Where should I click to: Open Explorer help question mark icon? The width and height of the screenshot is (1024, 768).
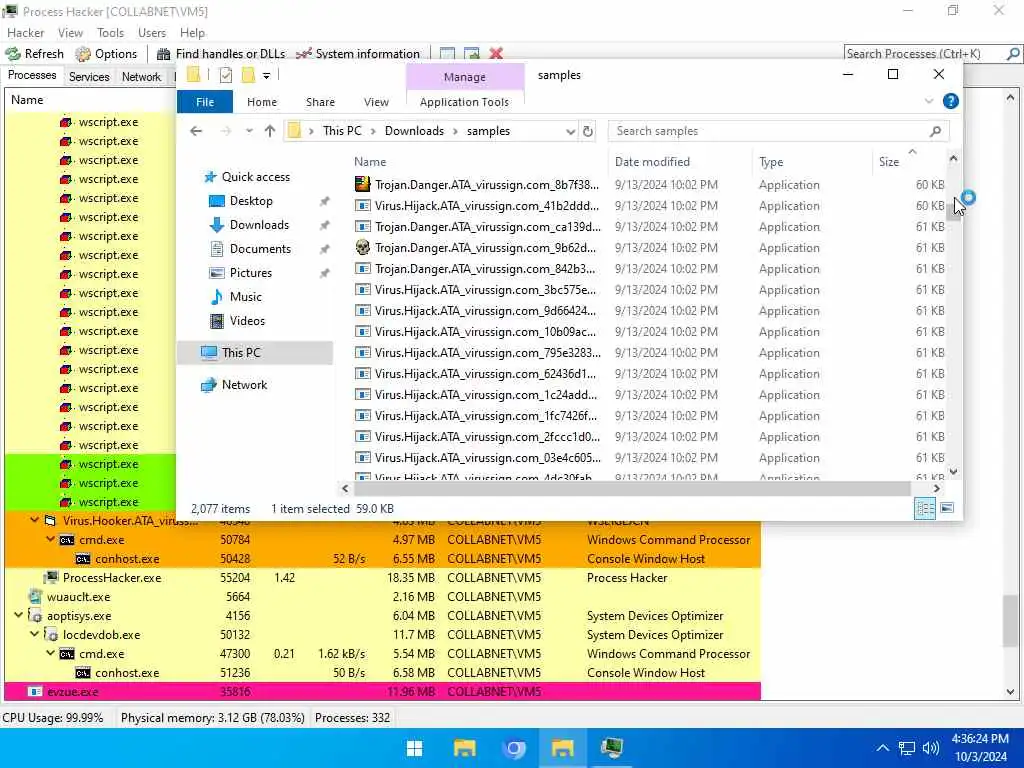click(x=951, y=101)
